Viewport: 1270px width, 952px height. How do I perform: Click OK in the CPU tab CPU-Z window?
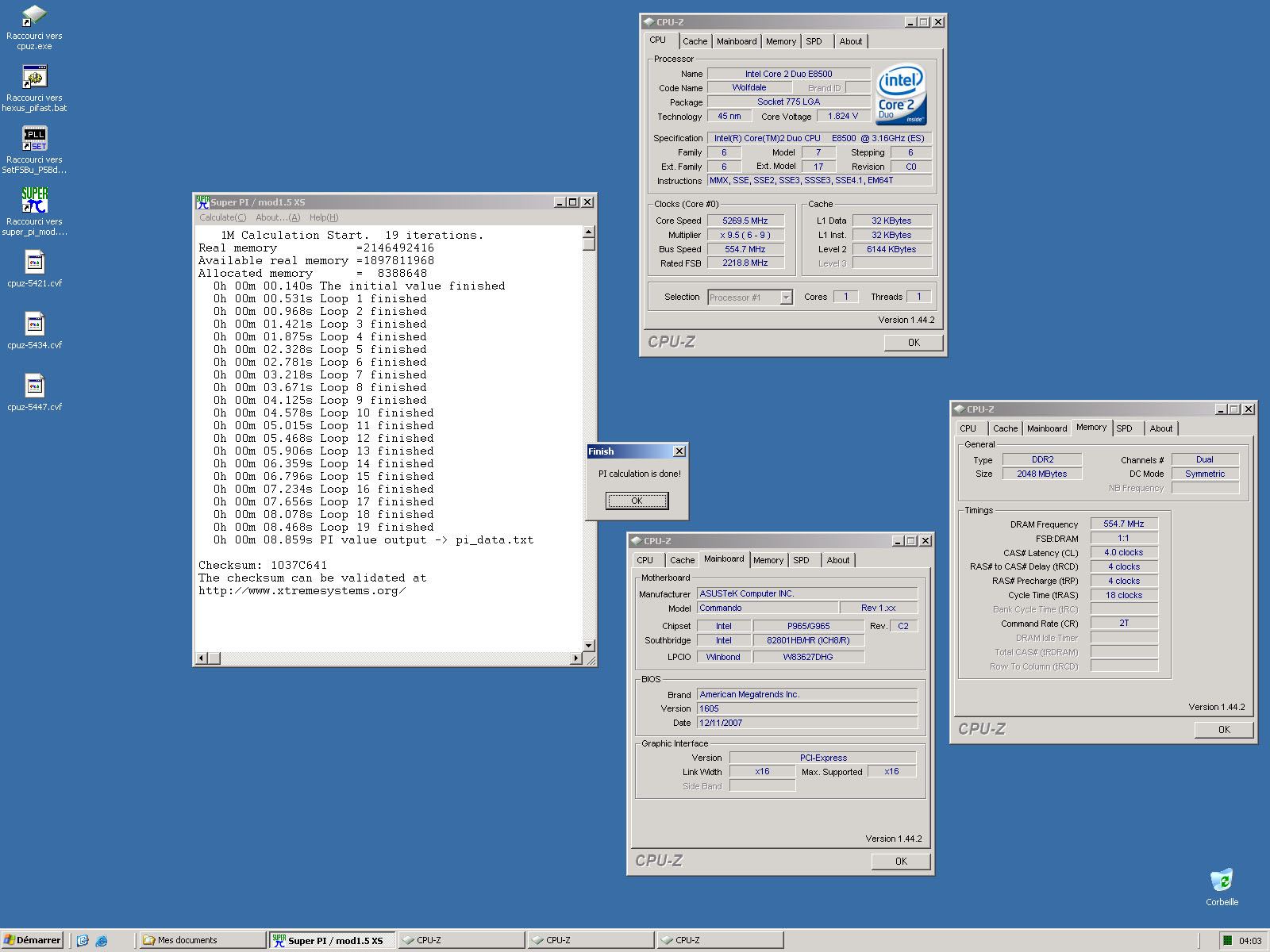pos(914,343)
